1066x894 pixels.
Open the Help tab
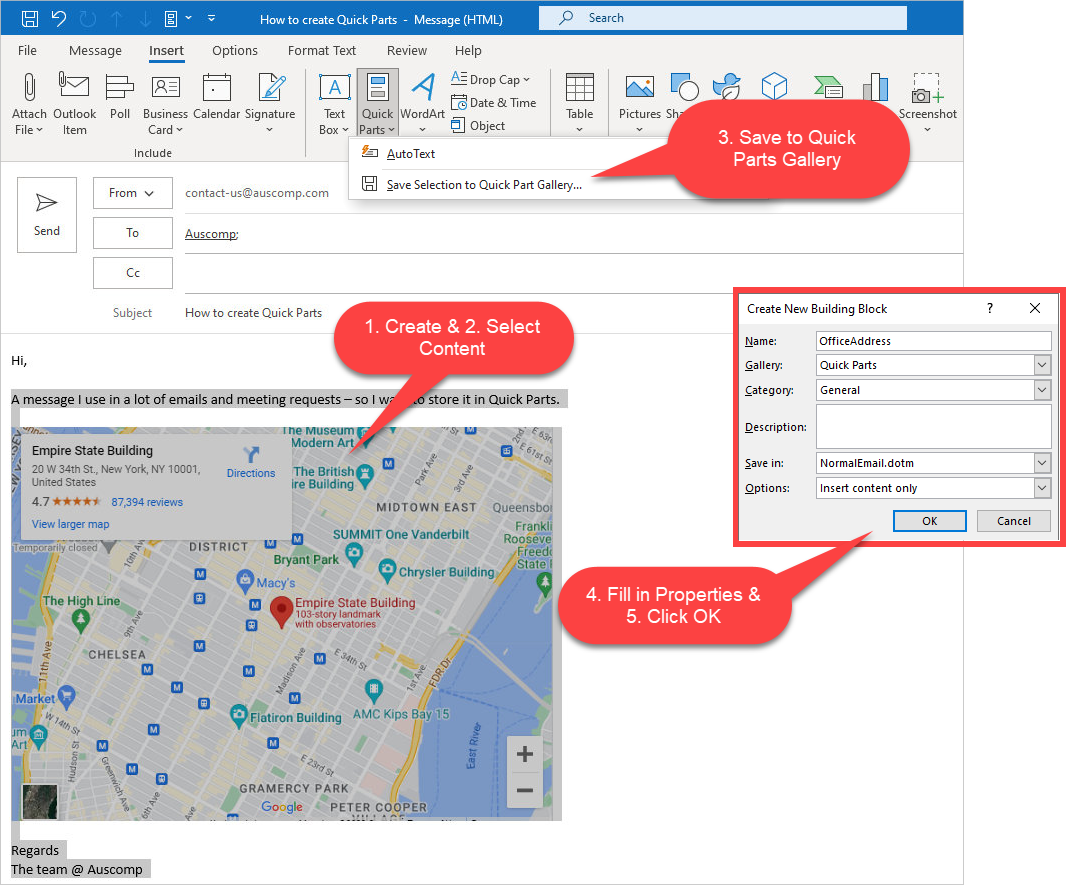click(x=468, y=50)
